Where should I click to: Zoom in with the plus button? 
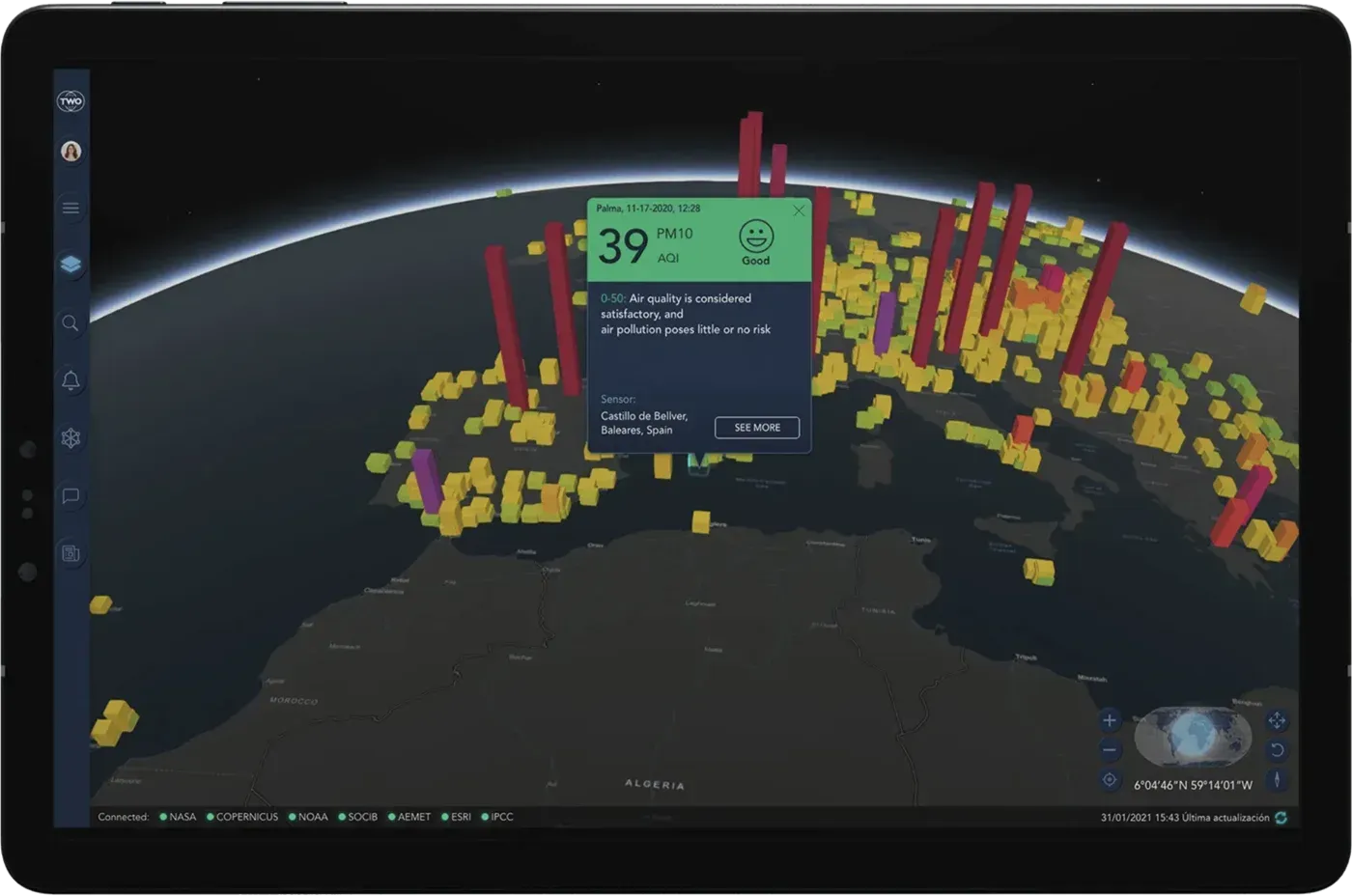1110,720
